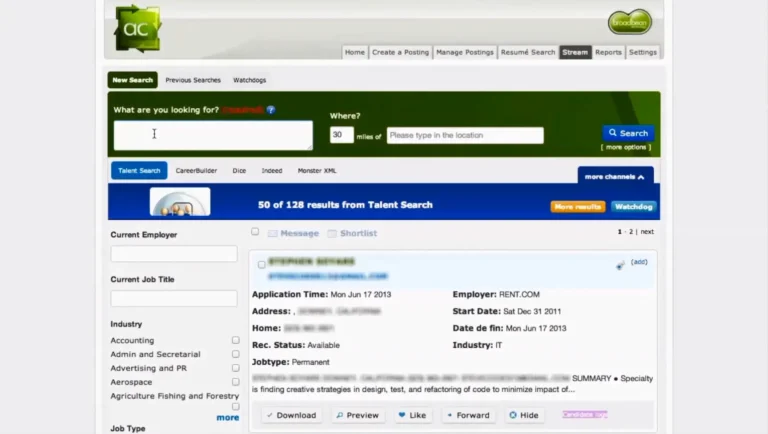768x434 pixels.
Task: Open the Reports navigation tab
Action: [x=608, y=52]
